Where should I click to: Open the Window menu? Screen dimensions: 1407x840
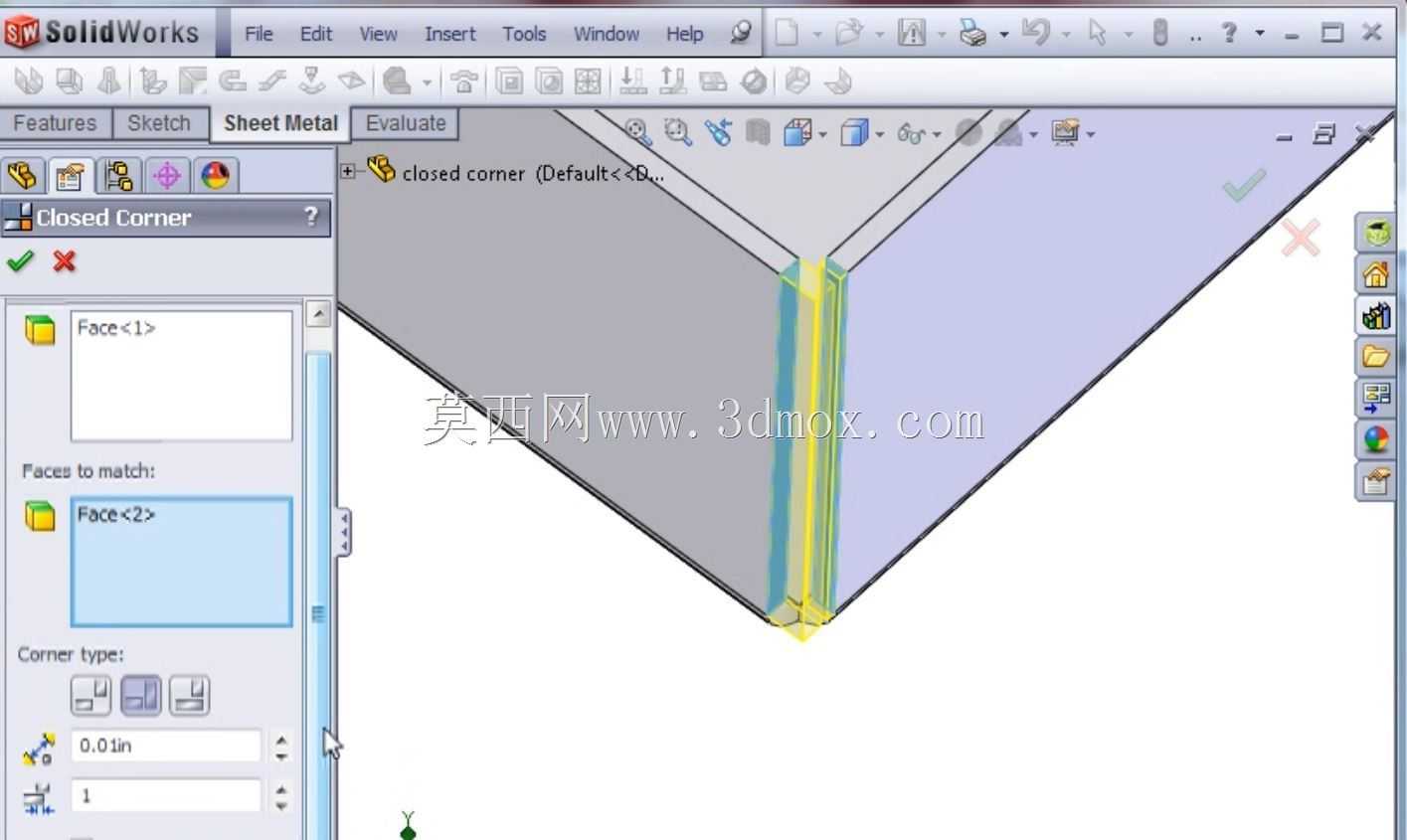click(607, 34)
